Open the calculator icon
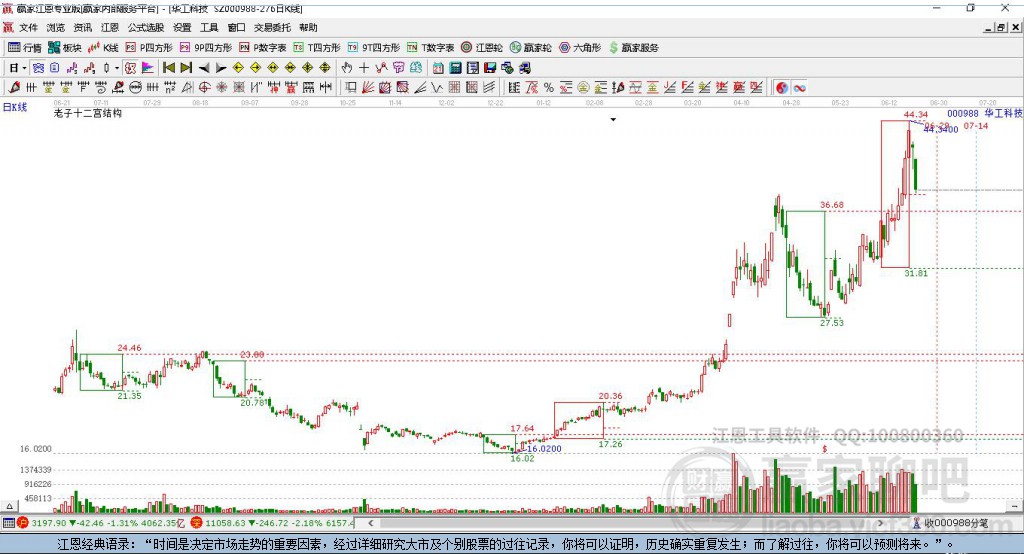 (455, 68)
